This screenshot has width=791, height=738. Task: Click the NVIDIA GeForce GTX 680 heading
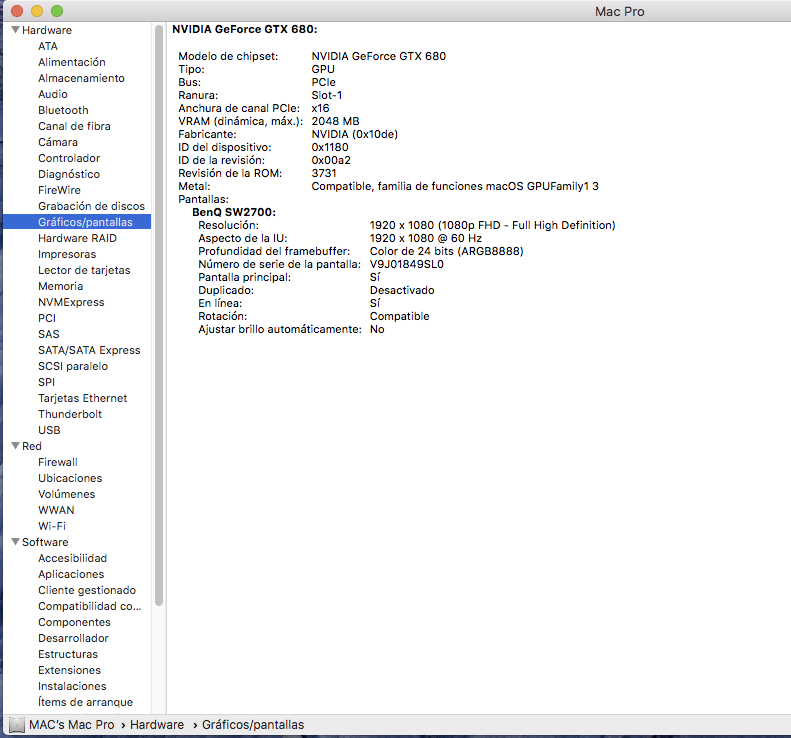[x=245, y=29]
